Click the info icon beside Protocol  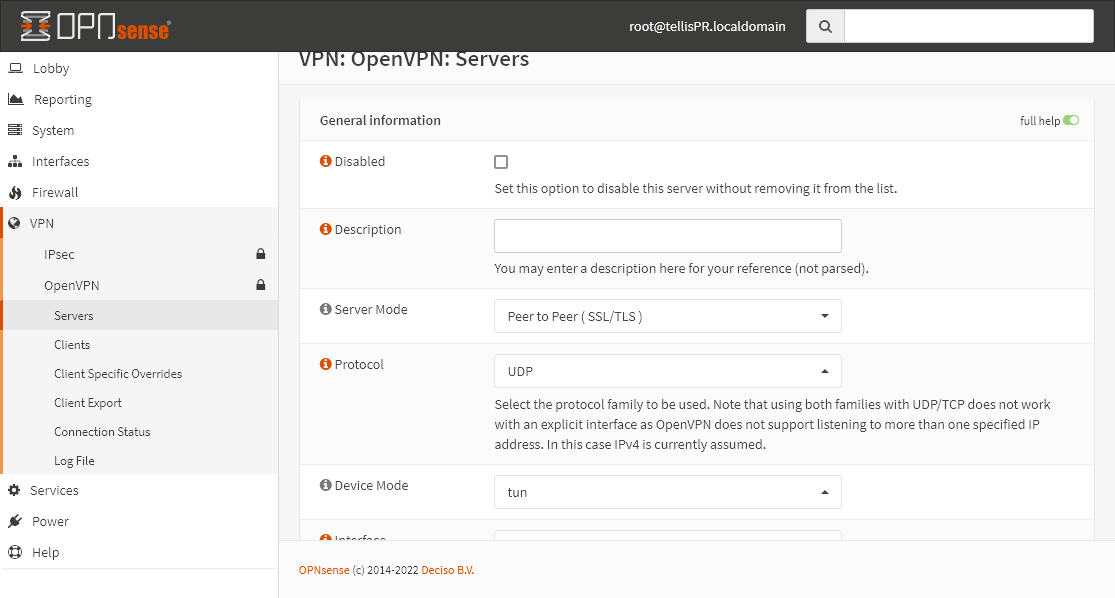tap(325, 364)
